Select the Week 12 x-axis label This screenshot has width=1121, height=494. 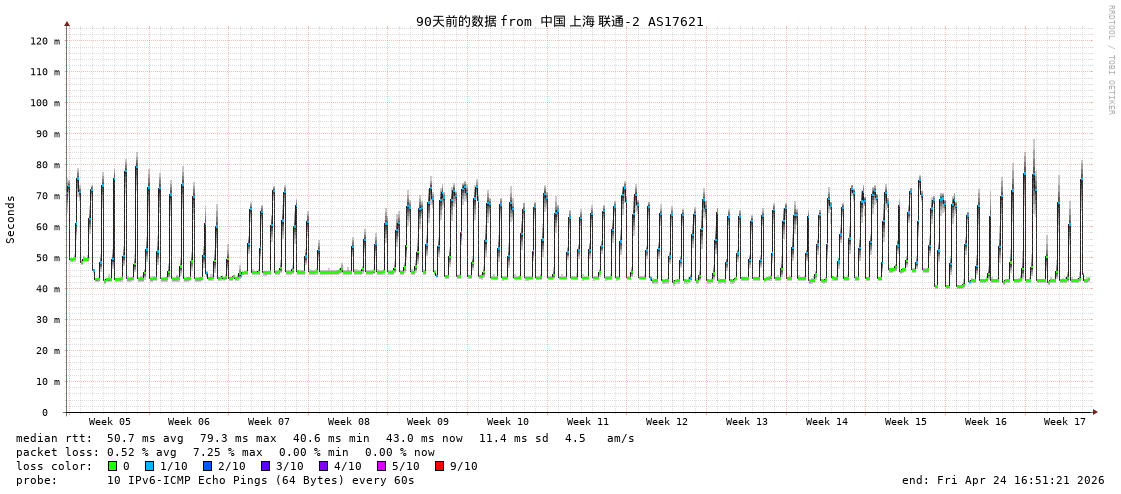click(667, 422)
